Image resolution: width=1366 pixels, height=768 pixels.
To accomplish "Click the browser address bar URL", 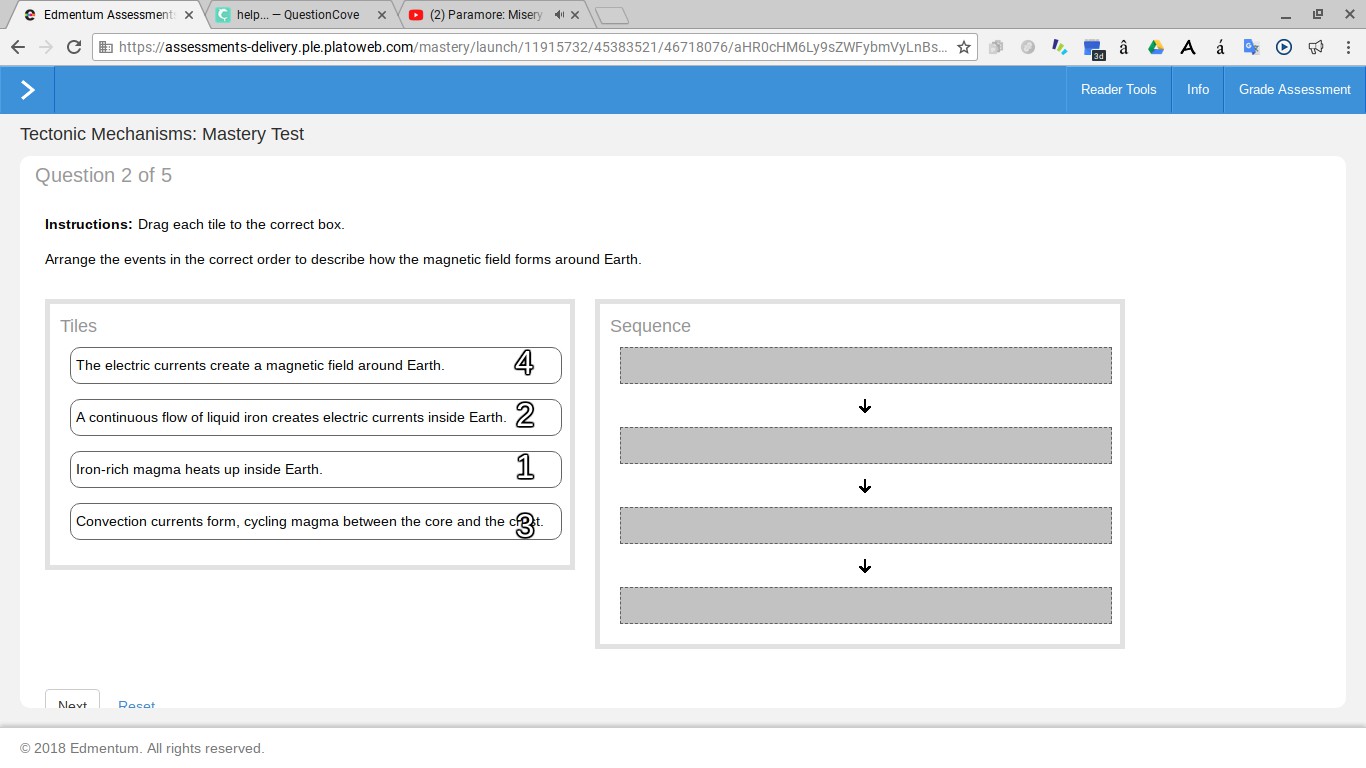I will 530,47.
